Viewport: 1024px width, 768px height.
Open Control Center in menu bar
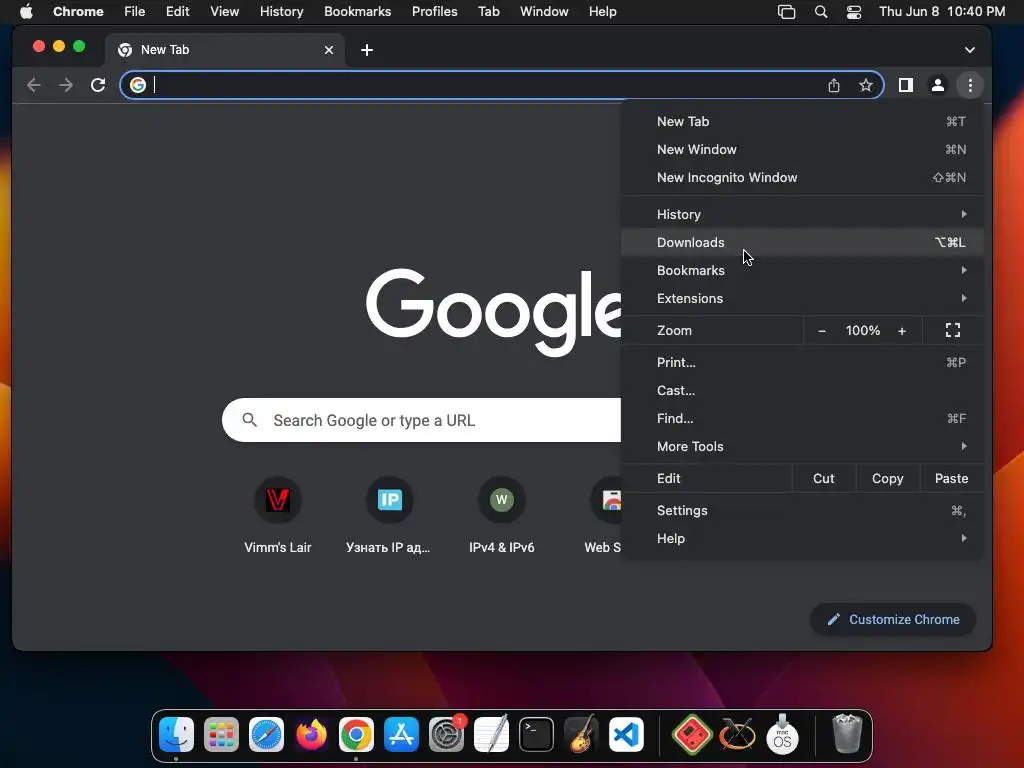click(x=854, y=12)
